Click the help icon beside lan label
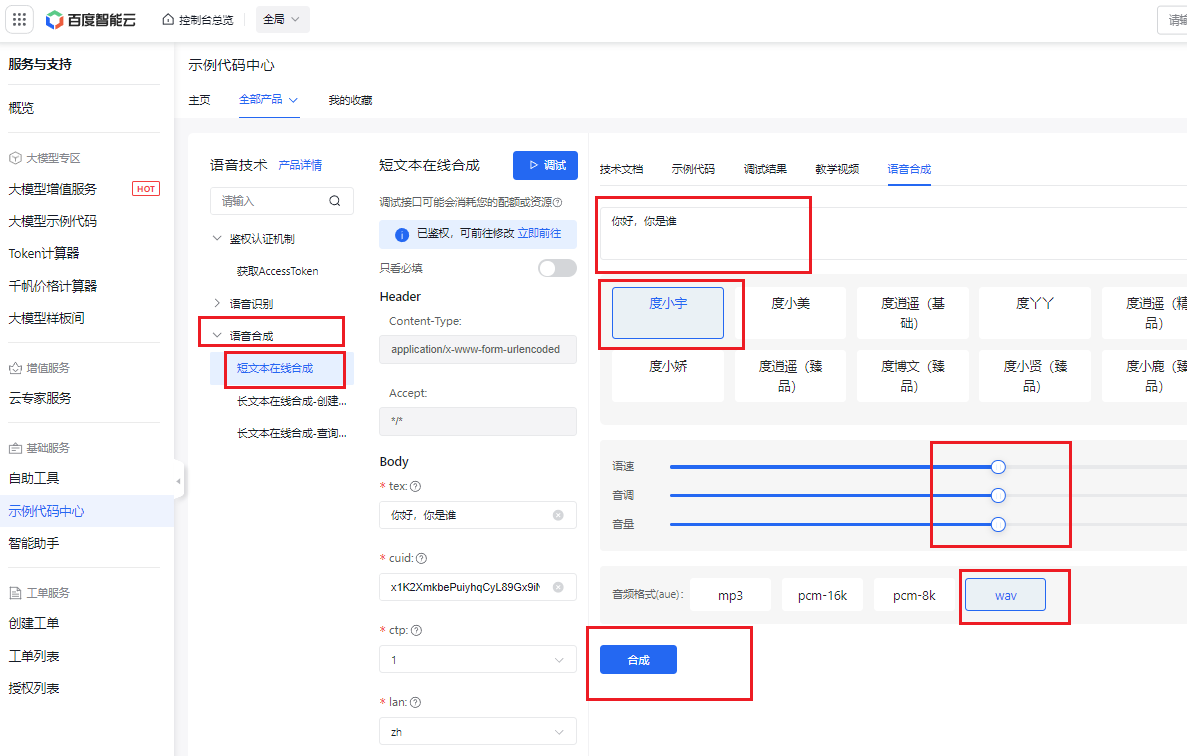This screenshot has width=1187, height=756. (x=415, y=702)
